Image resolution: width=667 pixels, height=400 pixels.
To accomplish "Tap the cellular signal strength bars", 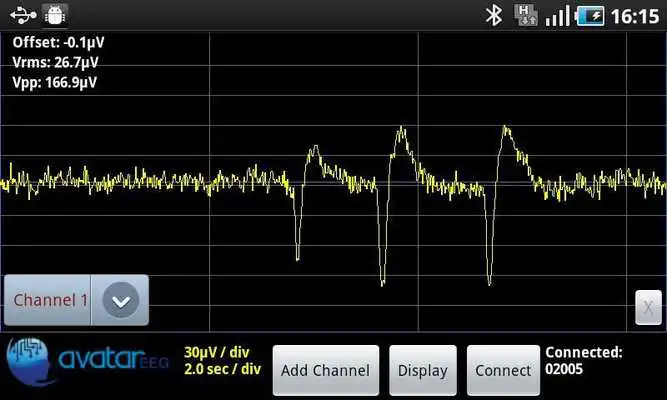I will tap(558, 15).
